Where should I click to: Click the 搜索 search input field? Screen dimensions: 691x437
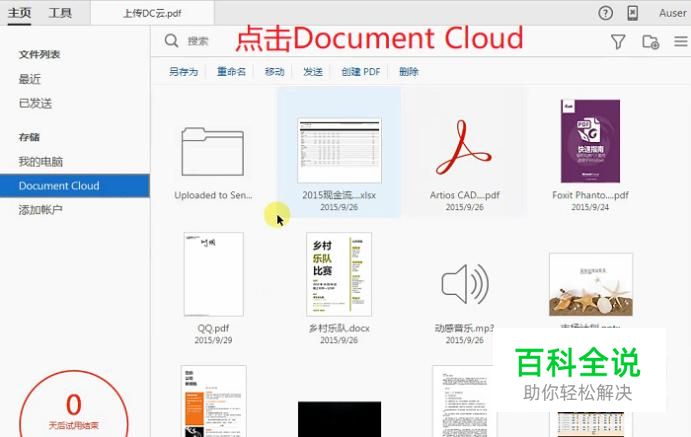pyautogui.click(x=198, y=41)
